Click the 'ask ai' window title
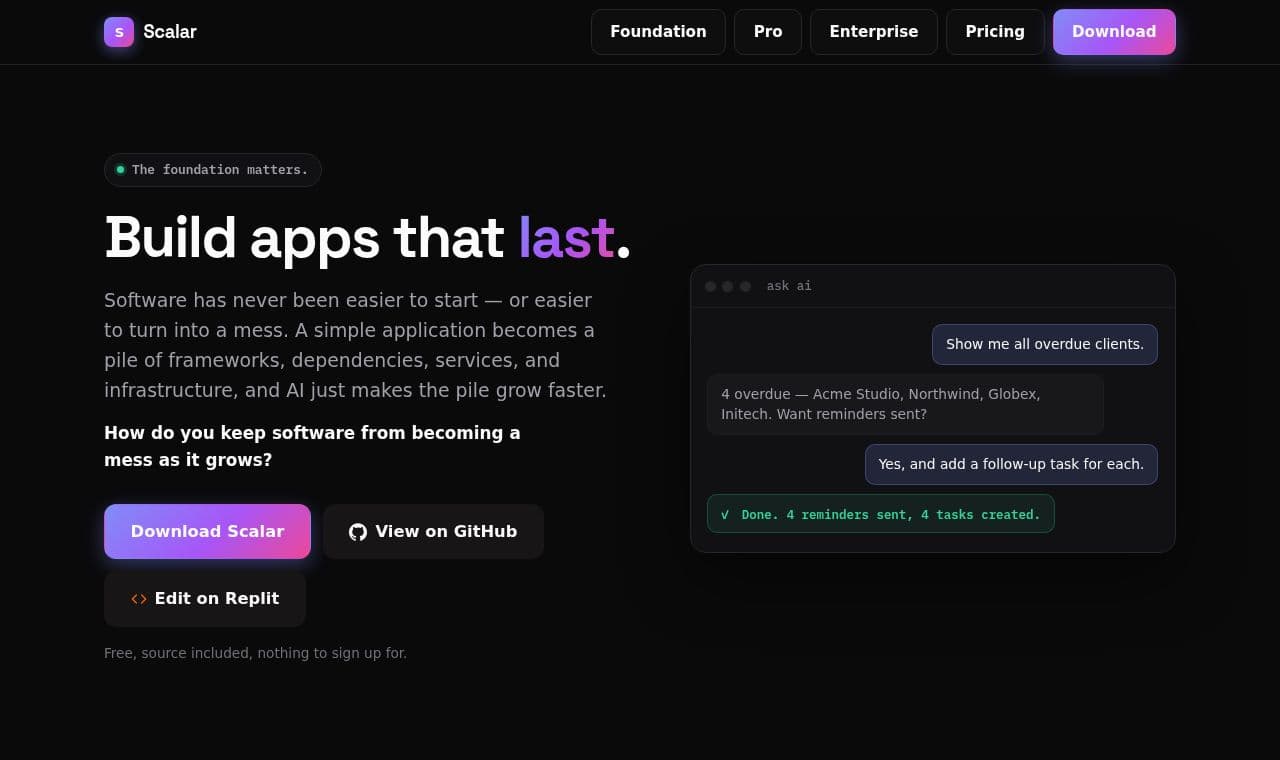1280x760 pixels. tap(789, 286)
